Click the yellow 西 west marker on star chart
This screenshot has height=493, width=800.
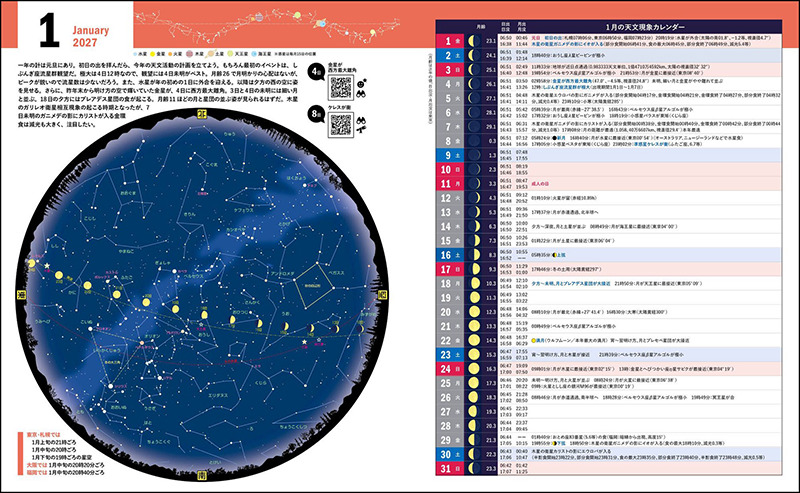pyautogui.click(x=382, y=294)
